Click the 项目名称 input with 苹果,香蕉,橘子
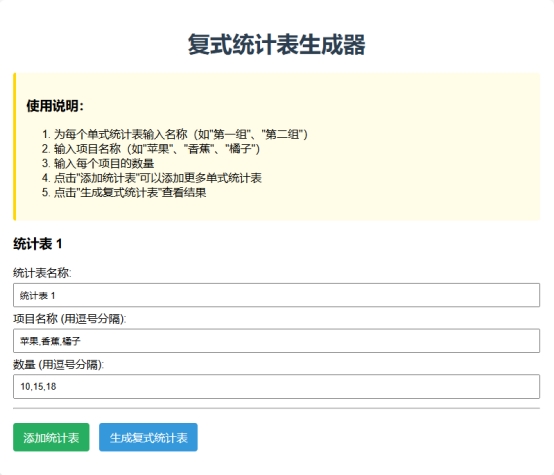Viewport: 554px width, 475px height. (x=277, y=341)
